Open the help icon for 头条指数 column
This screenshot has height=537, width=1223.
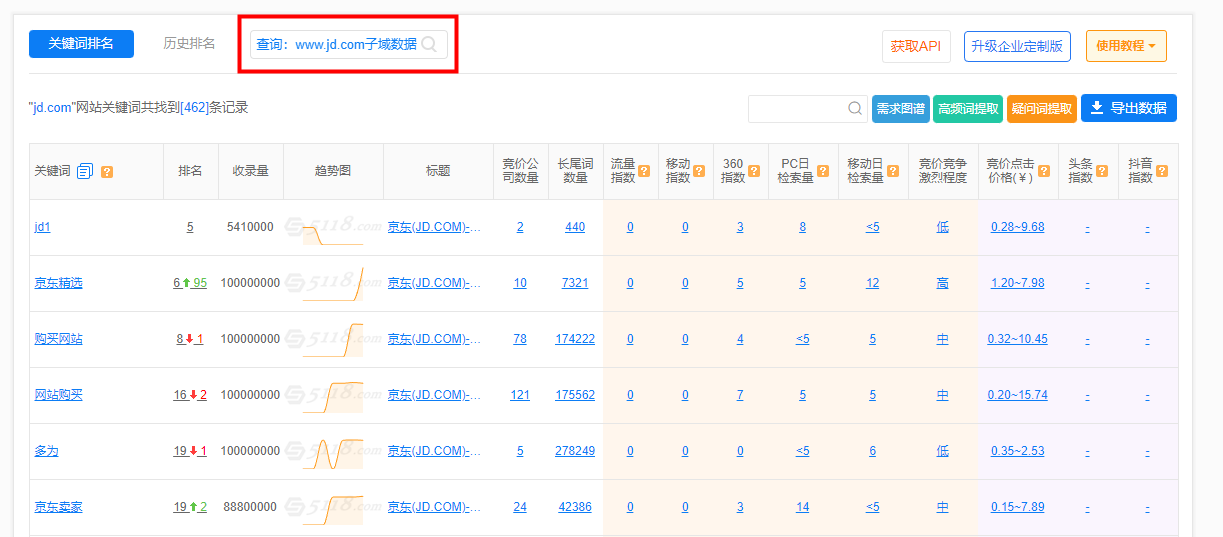[1102, 171]
